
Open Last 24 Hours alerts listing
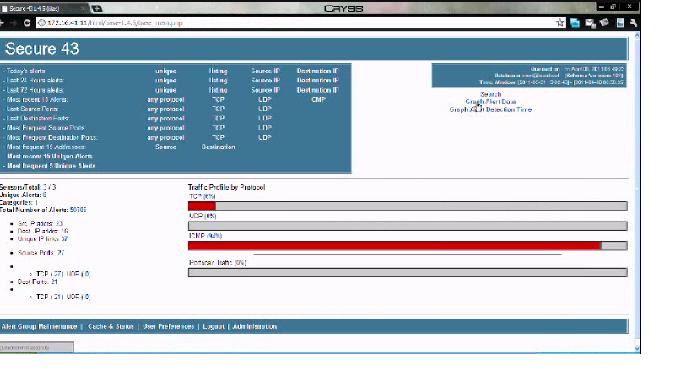point(218,81)
